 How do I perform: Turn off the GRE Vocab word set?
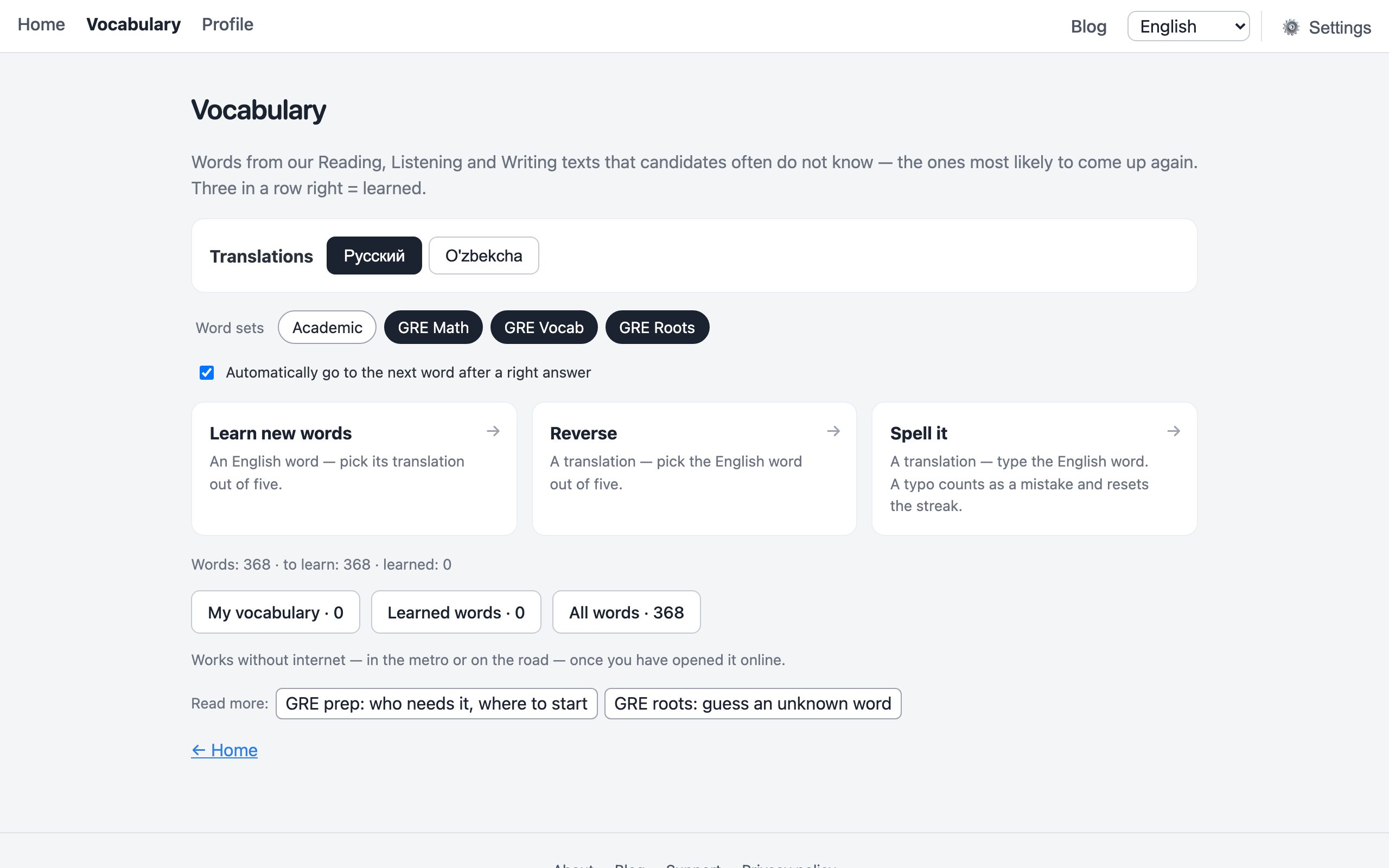coord(544,327)
